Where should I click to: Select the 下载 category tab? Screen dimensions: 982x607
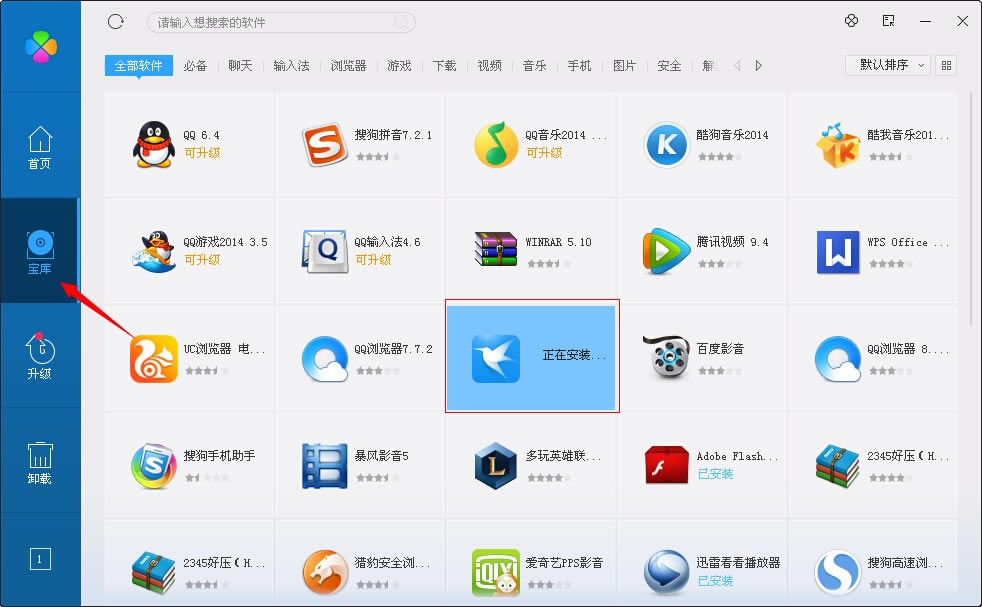tap(445, 65)
